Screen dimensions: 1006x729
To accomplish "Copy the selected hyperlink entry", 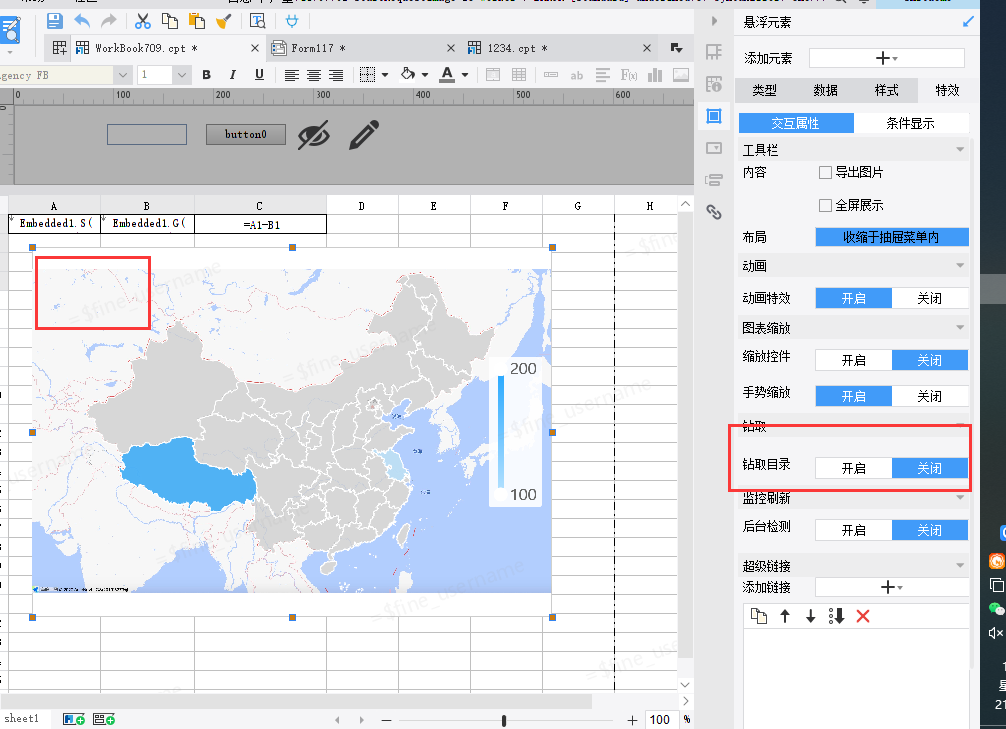I will tap(759, 617).
